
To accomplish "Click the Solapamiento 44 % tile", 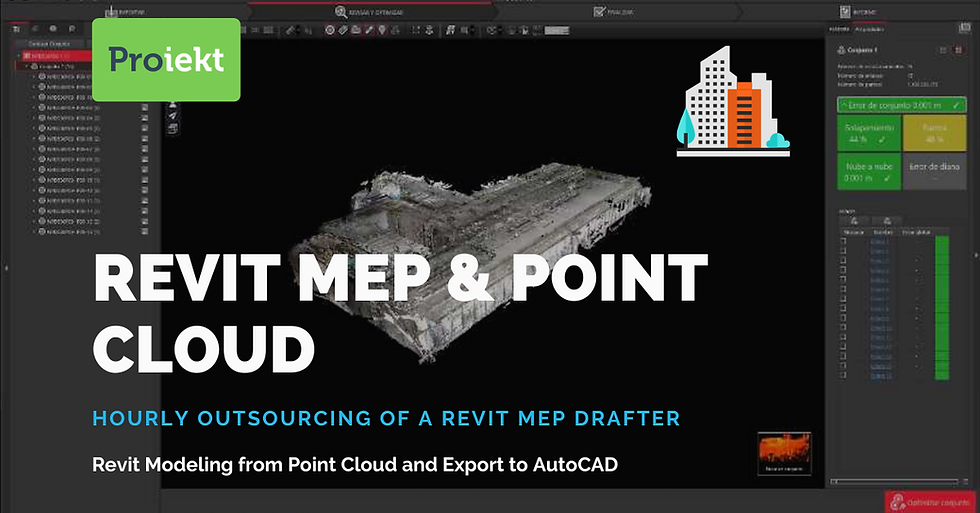I will (869, 133).
